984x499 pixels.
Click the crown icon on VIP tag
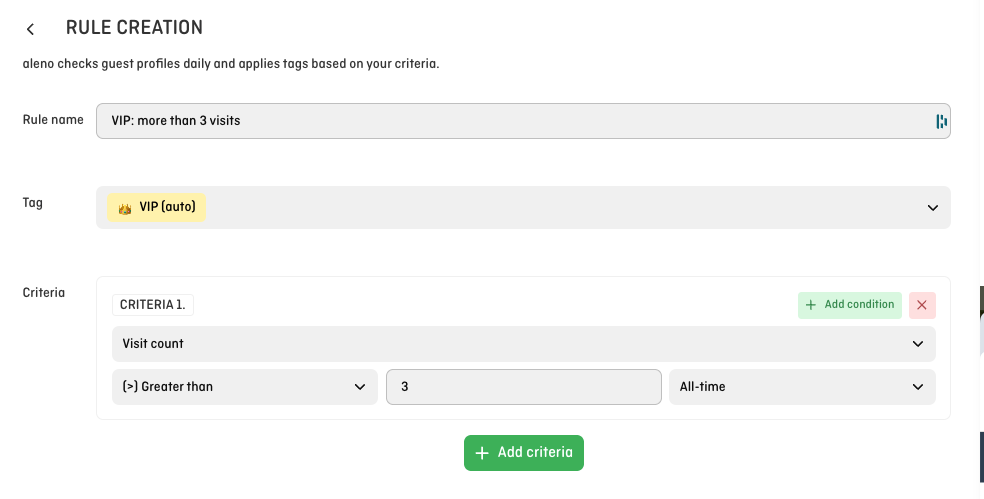click(x=125, y=208)
